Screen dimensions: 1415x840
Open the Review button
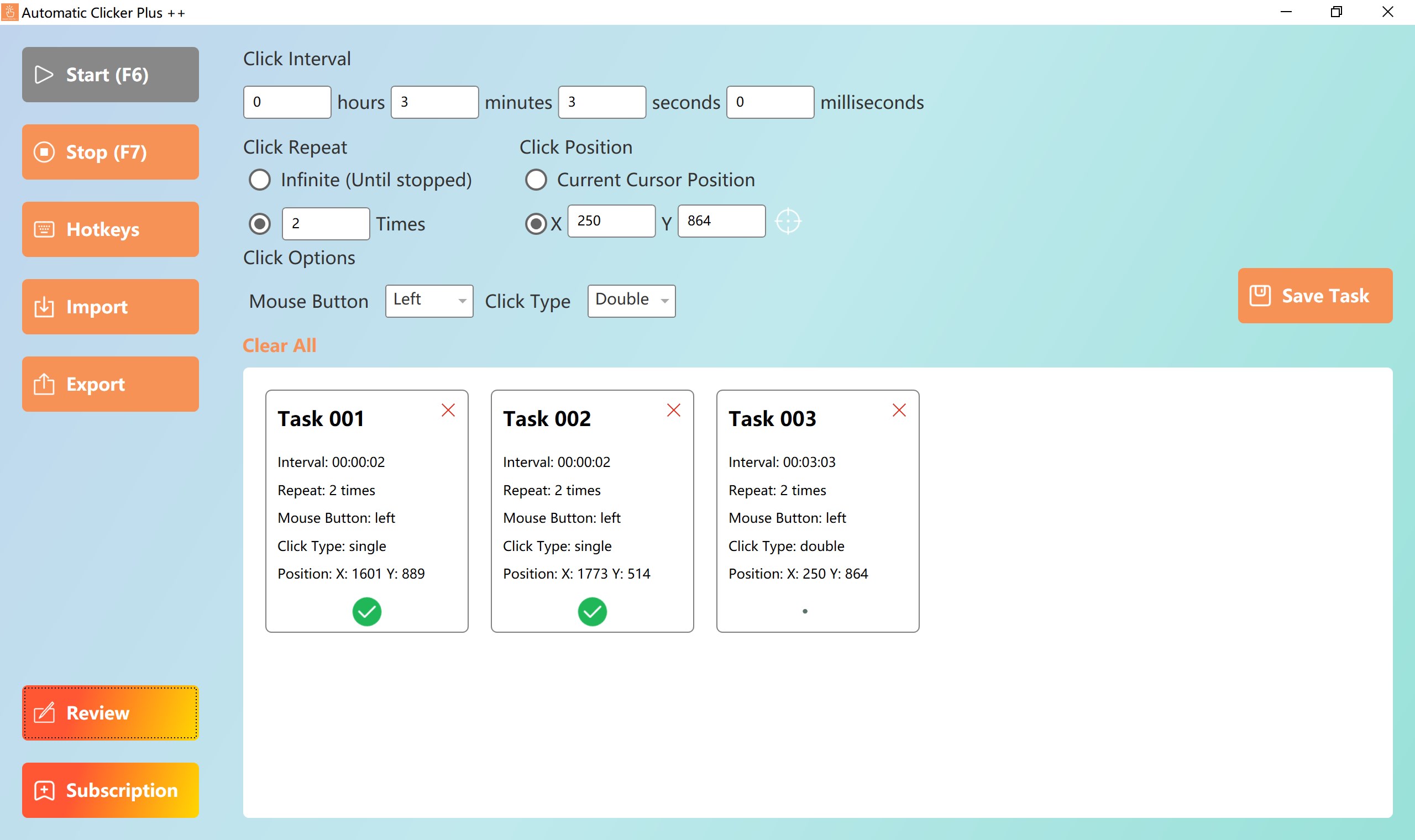coord(111,713)
